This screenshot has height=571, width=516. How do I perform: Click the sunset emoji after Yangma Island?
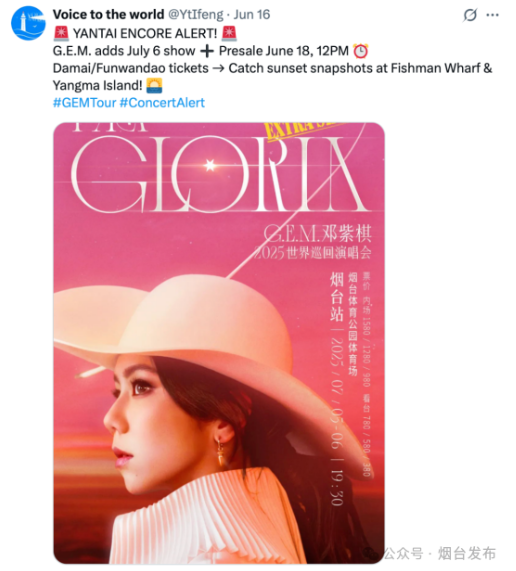pos(154,86)
